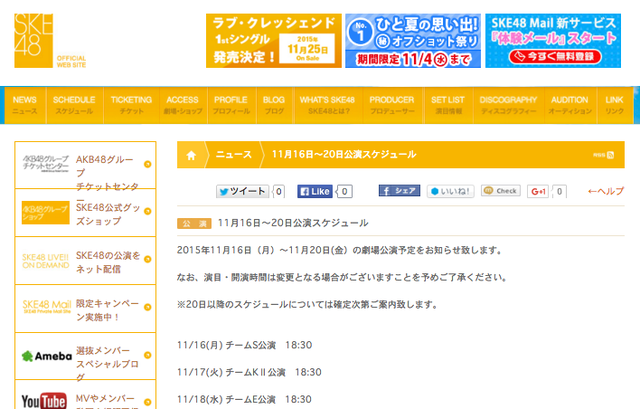Image resolution: width=640 pixels, height=409 pixels.
Task: Click the text 11/16(月) チームS公演 18:30
Action: (x=244, y=345)
